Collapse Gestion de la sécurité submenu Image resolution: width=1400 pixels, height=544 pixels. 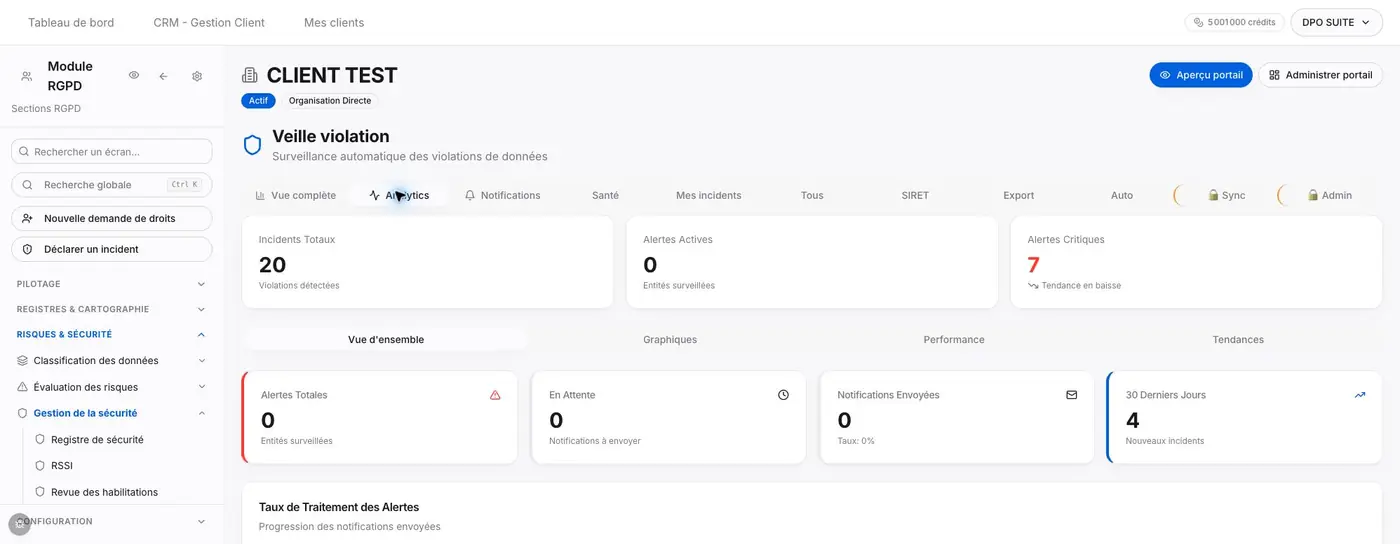pyautogui.click(x=201, y=413)
